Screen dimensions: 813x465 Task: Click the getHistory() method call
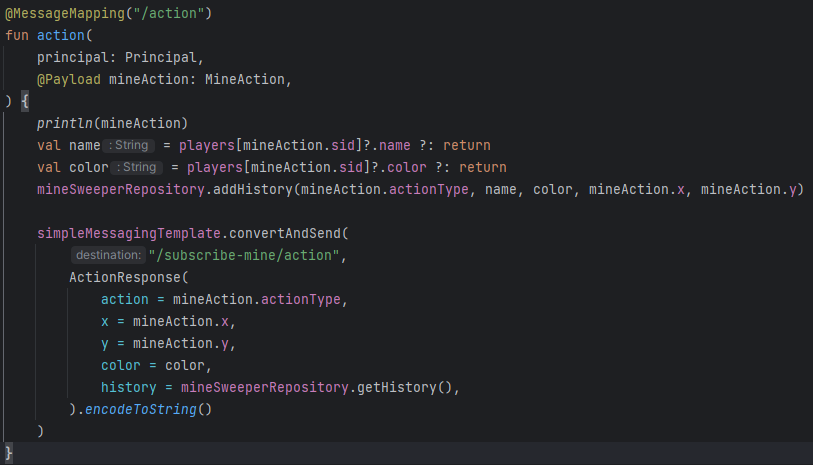[x=404, y=388]
